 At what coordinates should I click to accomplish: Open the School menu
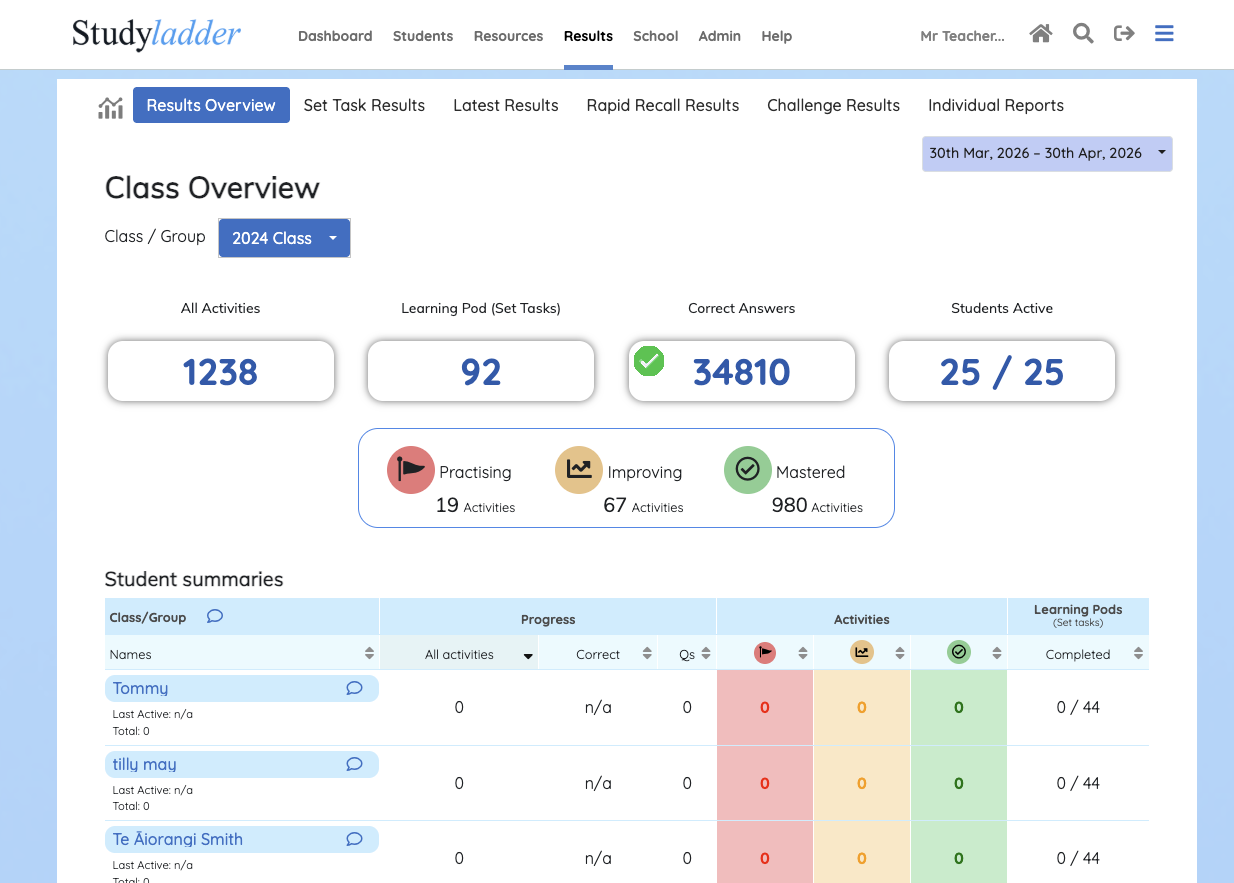tap(656, 36)
